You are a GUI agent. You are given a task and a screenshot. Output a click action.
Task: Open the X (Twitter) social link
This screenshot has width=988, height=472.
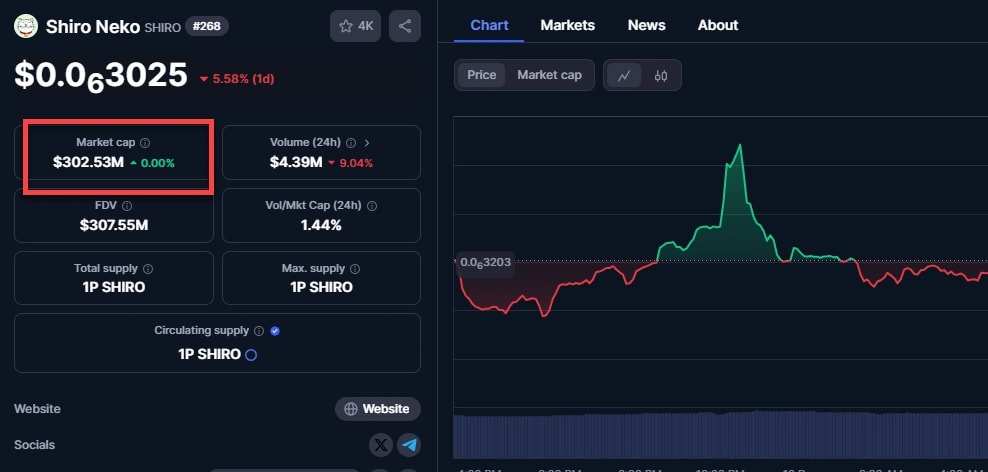coord(381,445)
